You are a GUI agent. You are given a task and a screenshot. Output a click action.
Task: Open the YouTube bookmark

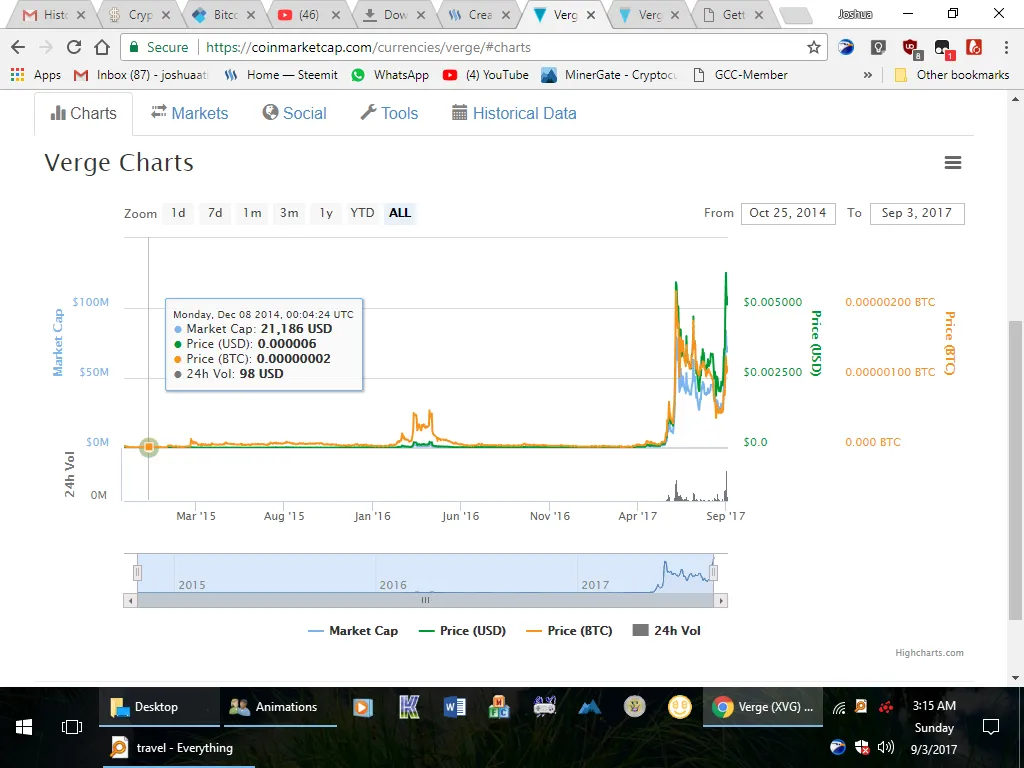coord(485,75)
